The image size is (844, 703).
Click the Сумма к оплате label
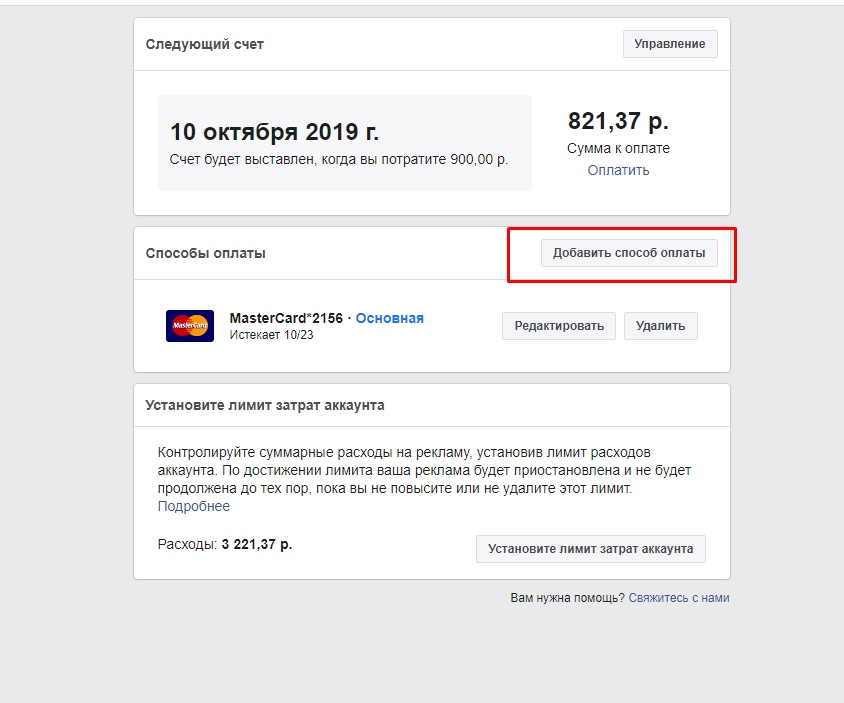coord(618,148)
